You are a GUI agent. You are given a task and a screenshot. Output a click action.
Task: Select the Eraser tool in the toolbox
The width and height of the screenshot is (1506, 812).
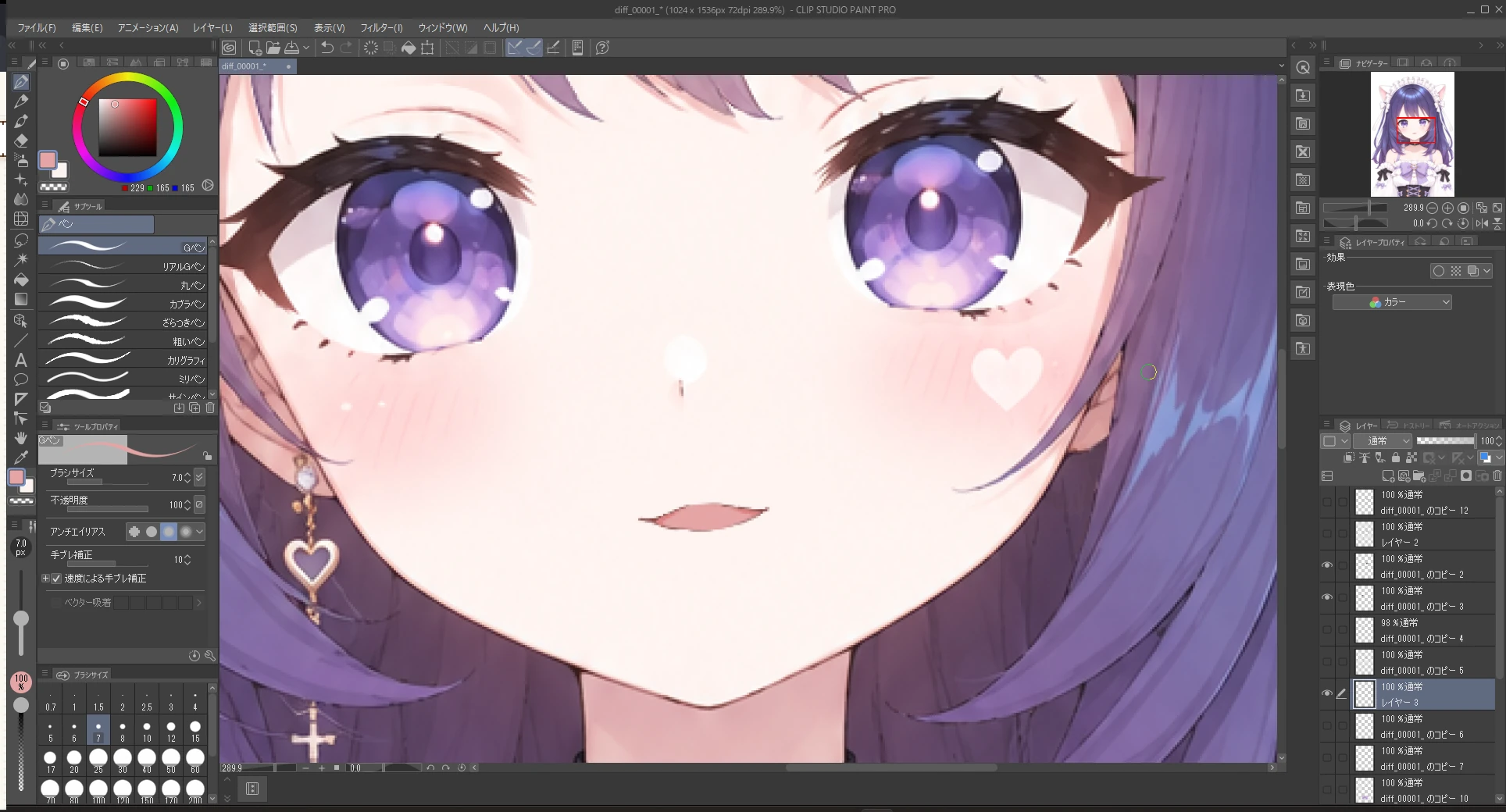(x=21, y=141)
